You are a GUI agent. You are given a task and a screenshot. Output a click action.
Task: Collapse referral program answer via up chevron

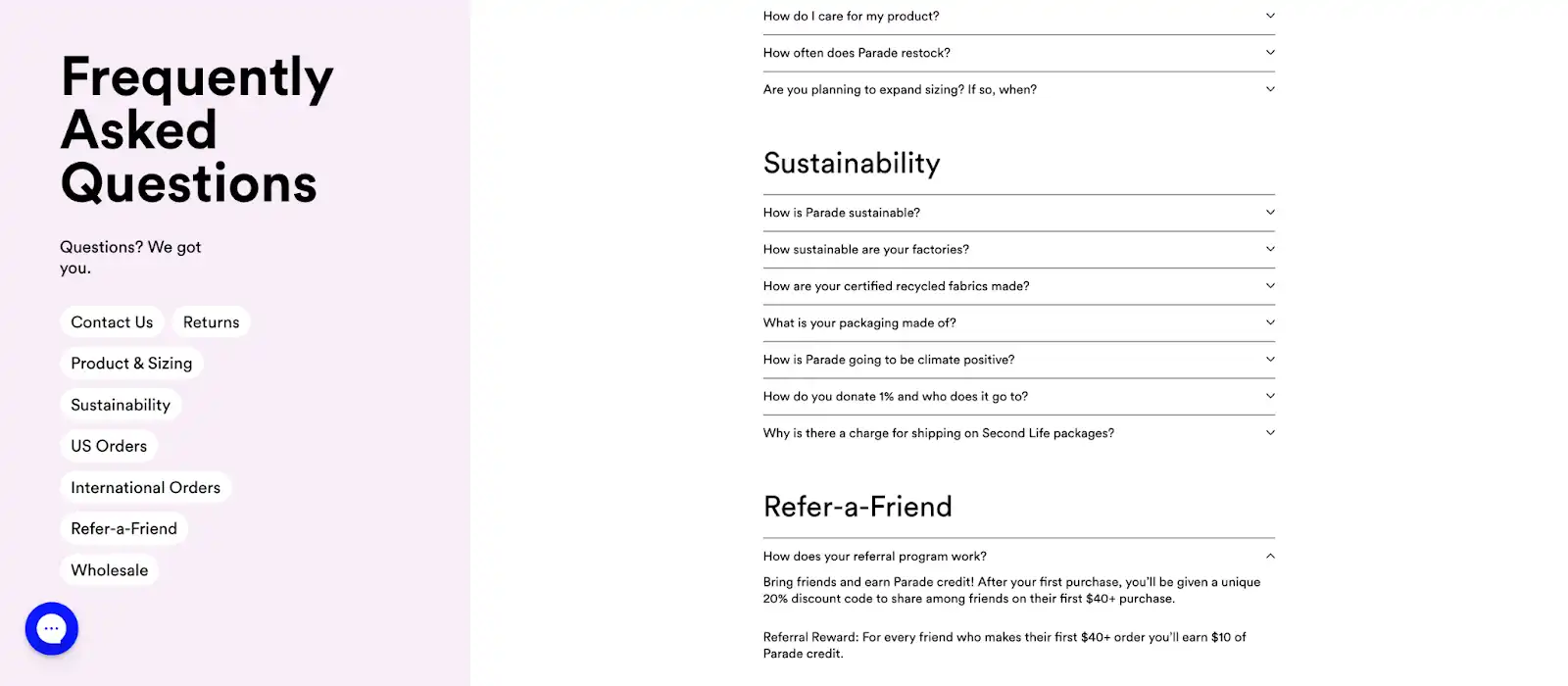point(1270,556)
